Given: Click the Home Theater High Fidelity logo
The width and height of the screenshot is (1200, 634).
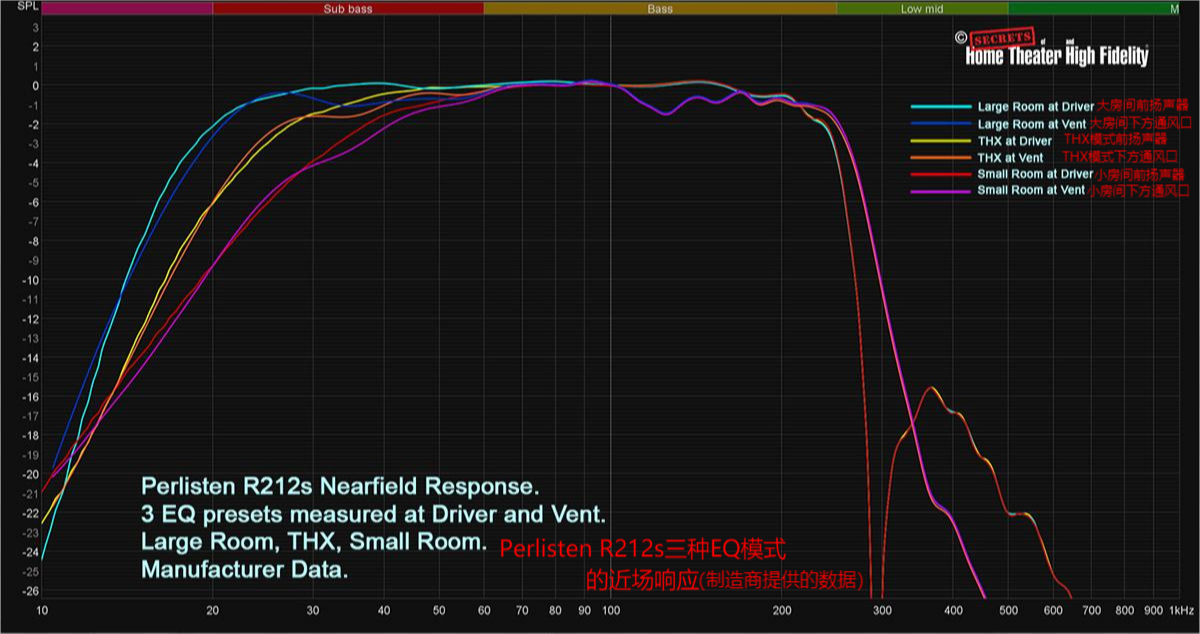Looking at the screenshot, I should [x=1057, y=56].
